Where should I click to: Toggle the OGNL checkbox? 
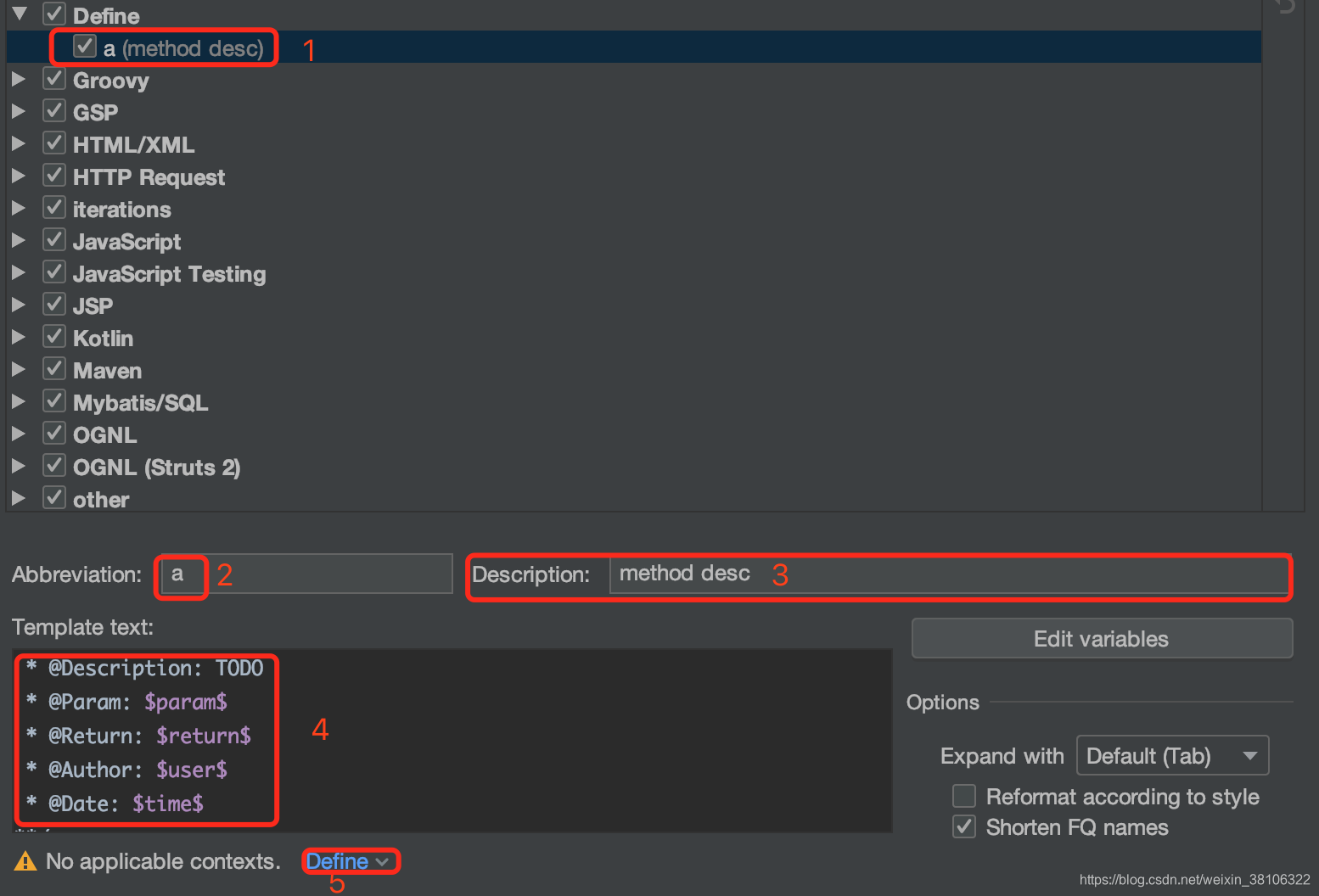[x=54, y=434]
